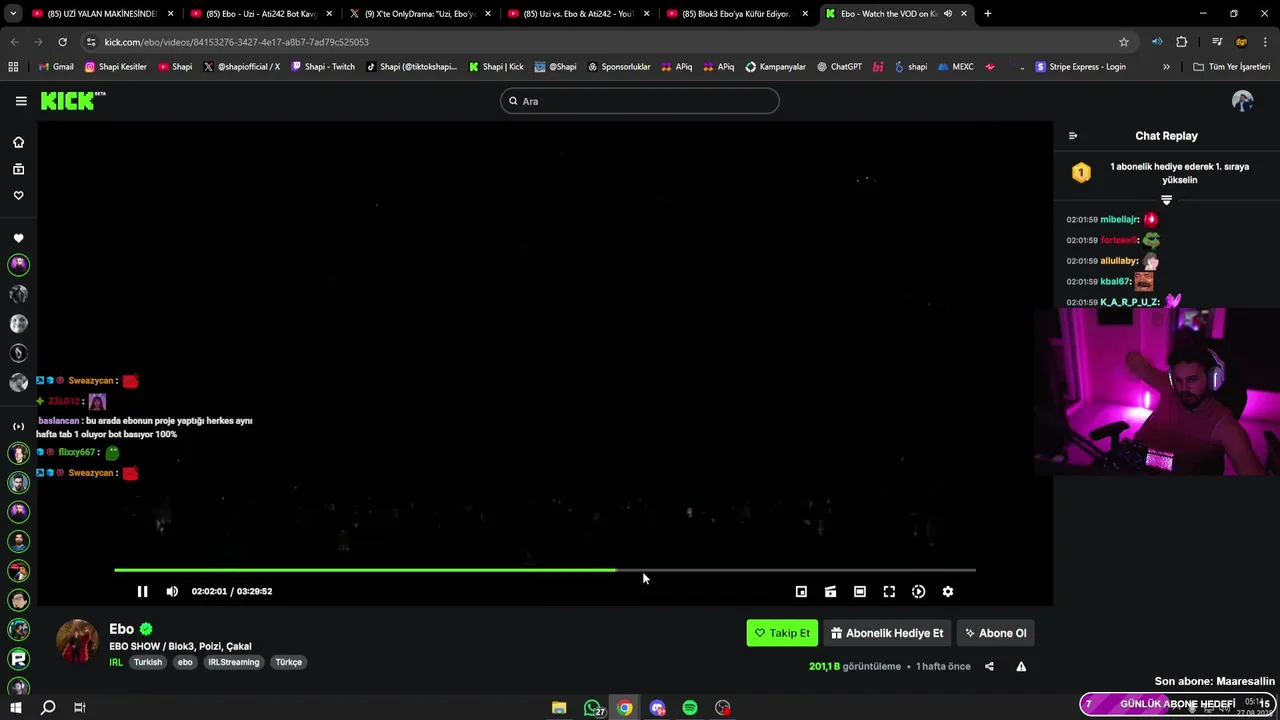Expand the hamburger sidebar menu
This screenshot has height=720, width=1280.
click(x=21, y=101)
